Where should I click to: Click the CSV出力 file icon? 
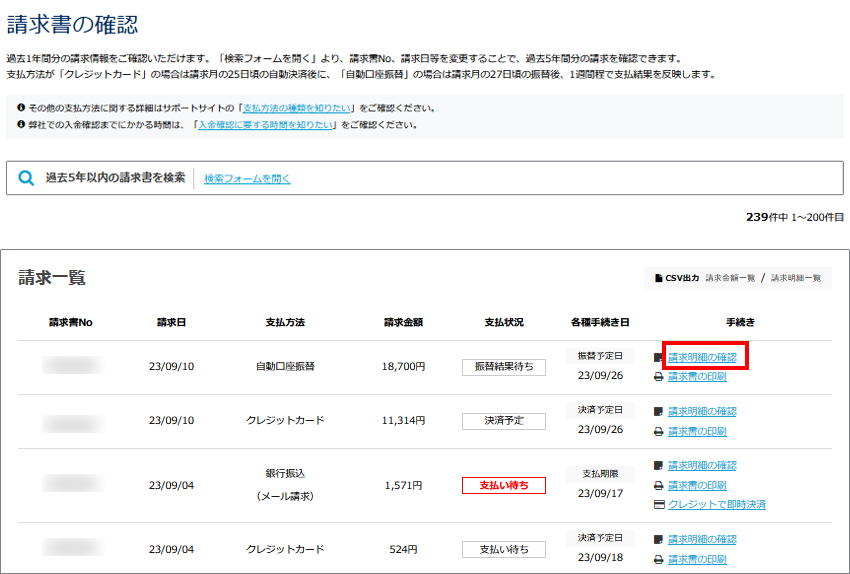click(x=658, y=278)
